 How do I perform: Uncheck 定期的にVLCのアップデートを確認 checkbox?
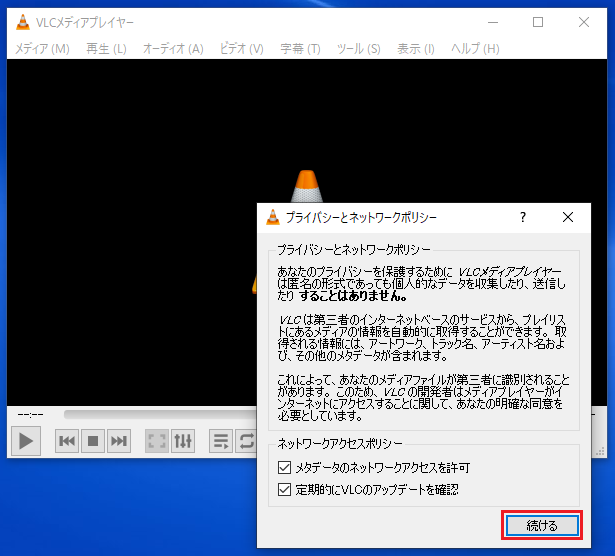284,489
